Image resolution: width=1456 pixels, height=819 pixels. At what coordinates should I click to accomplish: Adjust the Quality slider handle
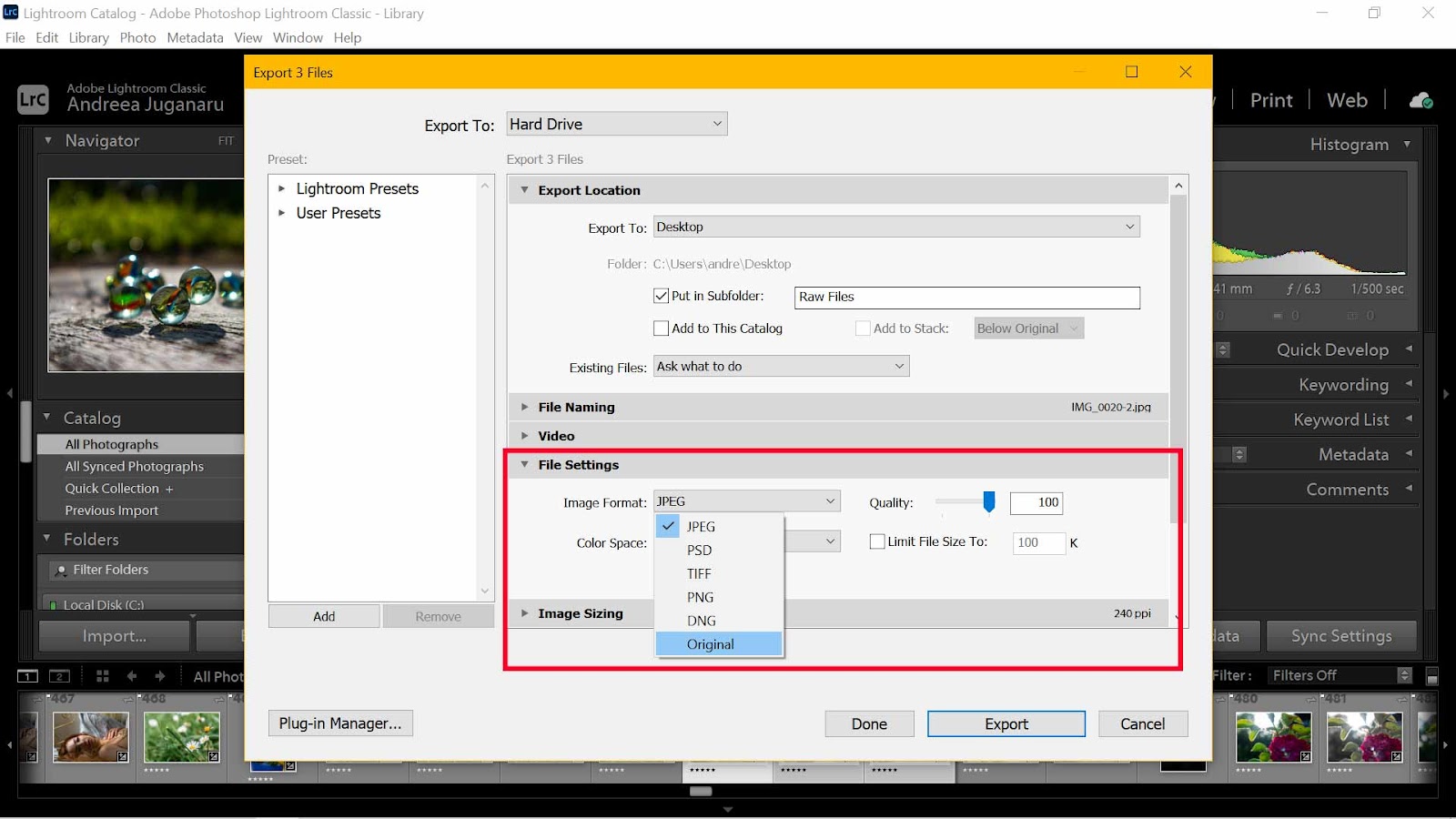tap(989, 501)
